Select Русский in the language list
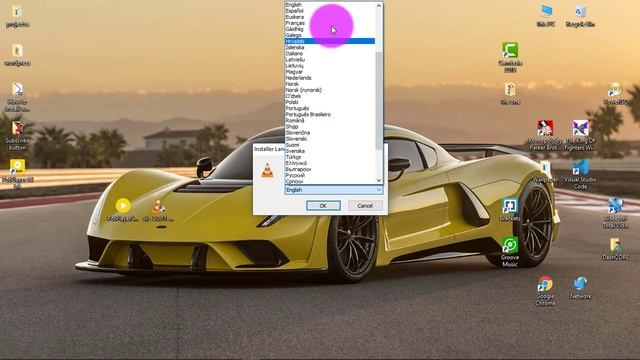The width and height of the screenshot is (640, 360). pos(330,176)
